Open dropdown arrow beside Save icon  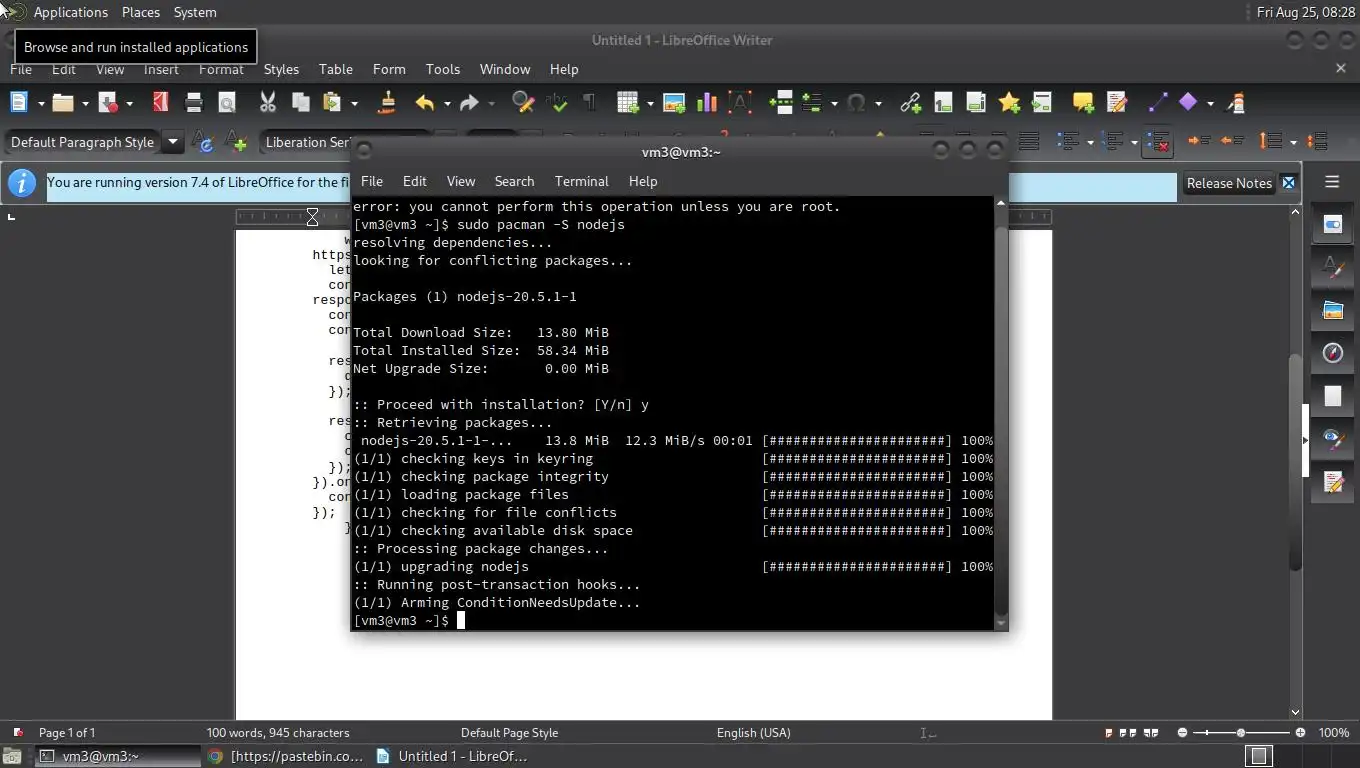pyautogui.click(x=129, y=103)
